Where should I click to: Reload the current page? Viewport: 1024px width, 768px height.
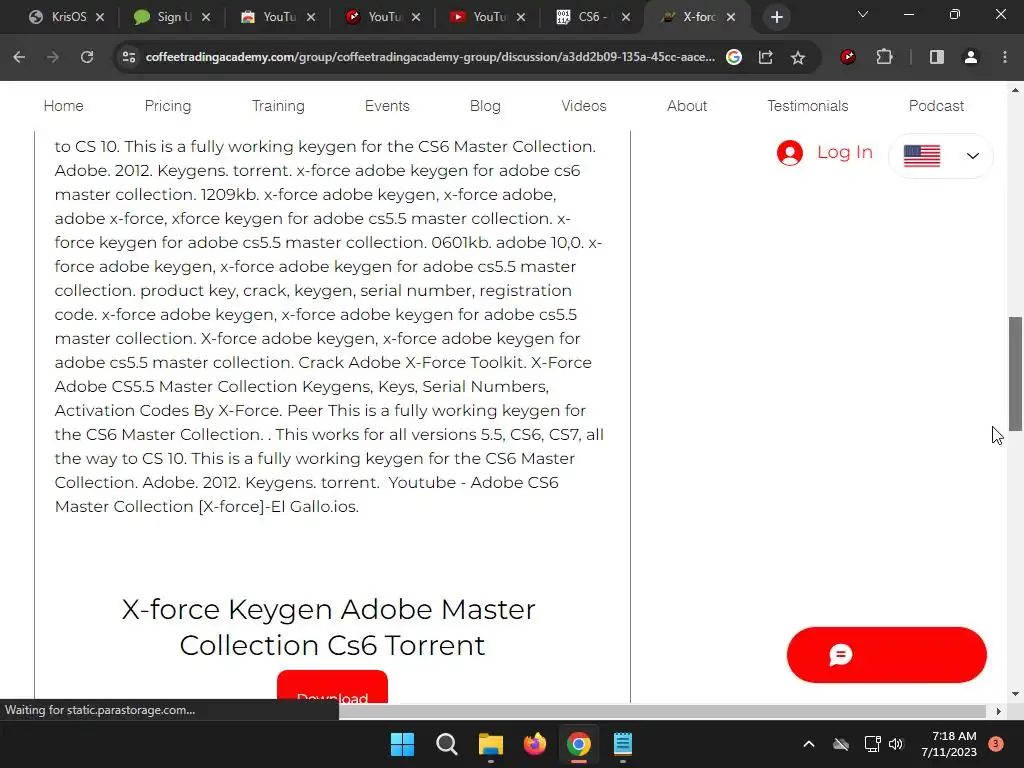87,57
